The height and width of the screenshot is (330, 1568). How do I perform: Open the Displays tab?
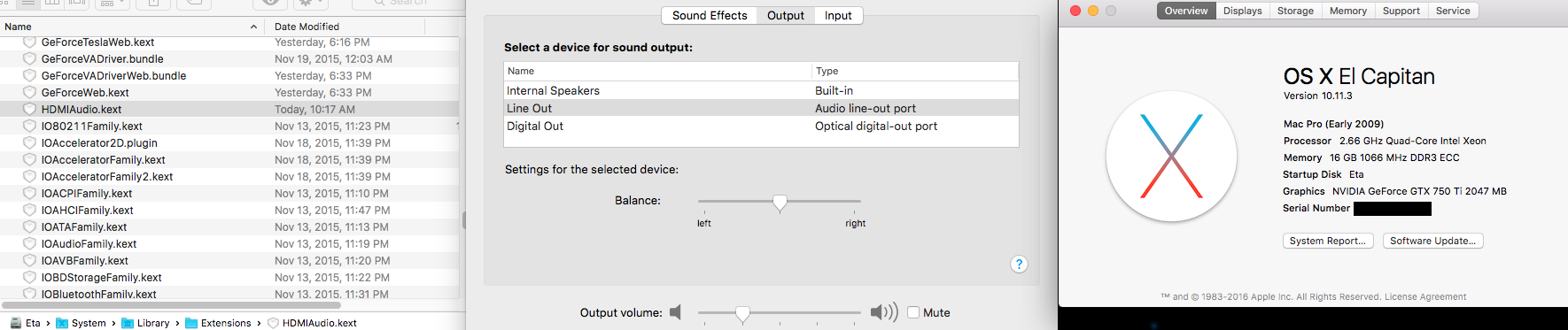[x=1242, y=11]
